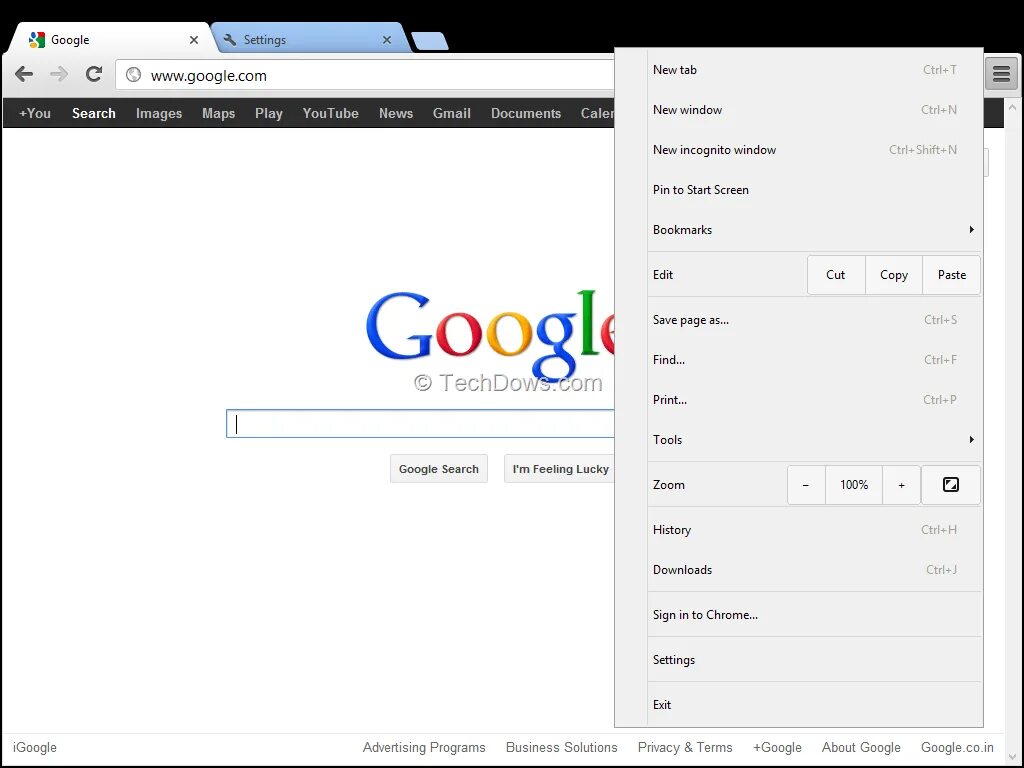Expand the Tools submenu arrow
The image size is (1024, 768).
pos(972,440)
